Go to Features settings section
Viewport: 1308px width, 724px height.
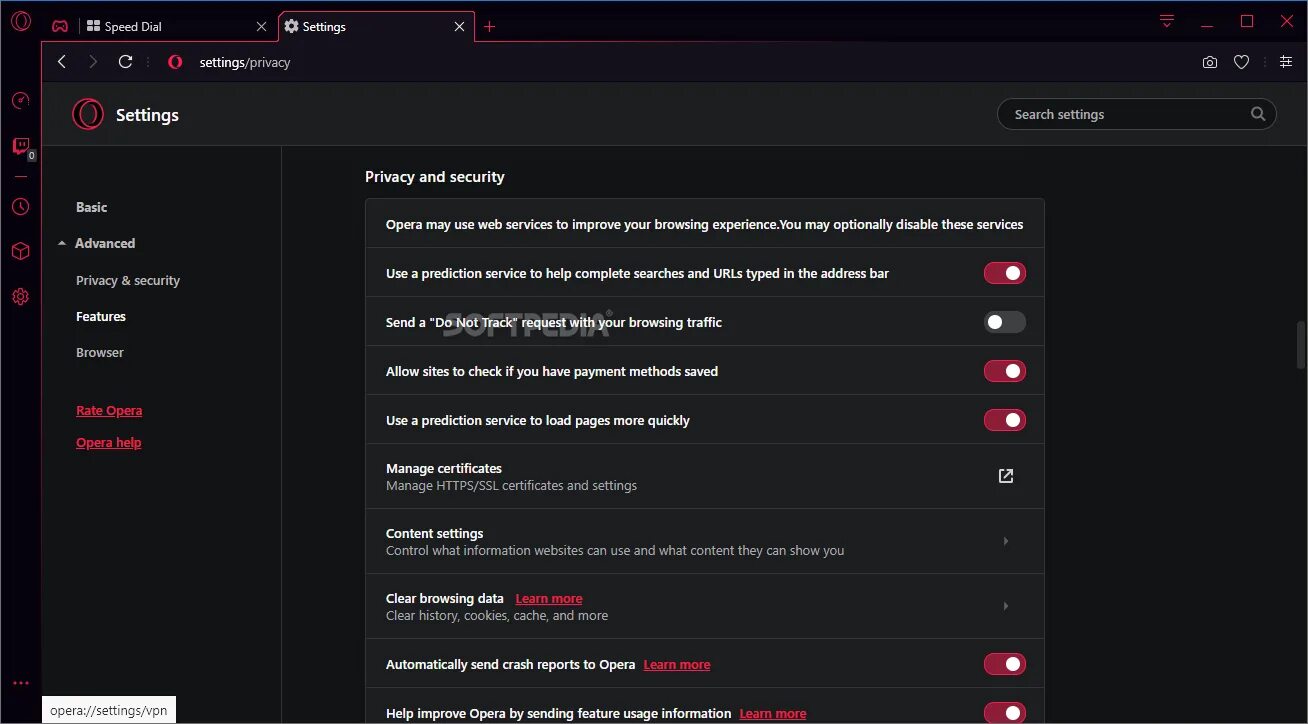point(101,316)
